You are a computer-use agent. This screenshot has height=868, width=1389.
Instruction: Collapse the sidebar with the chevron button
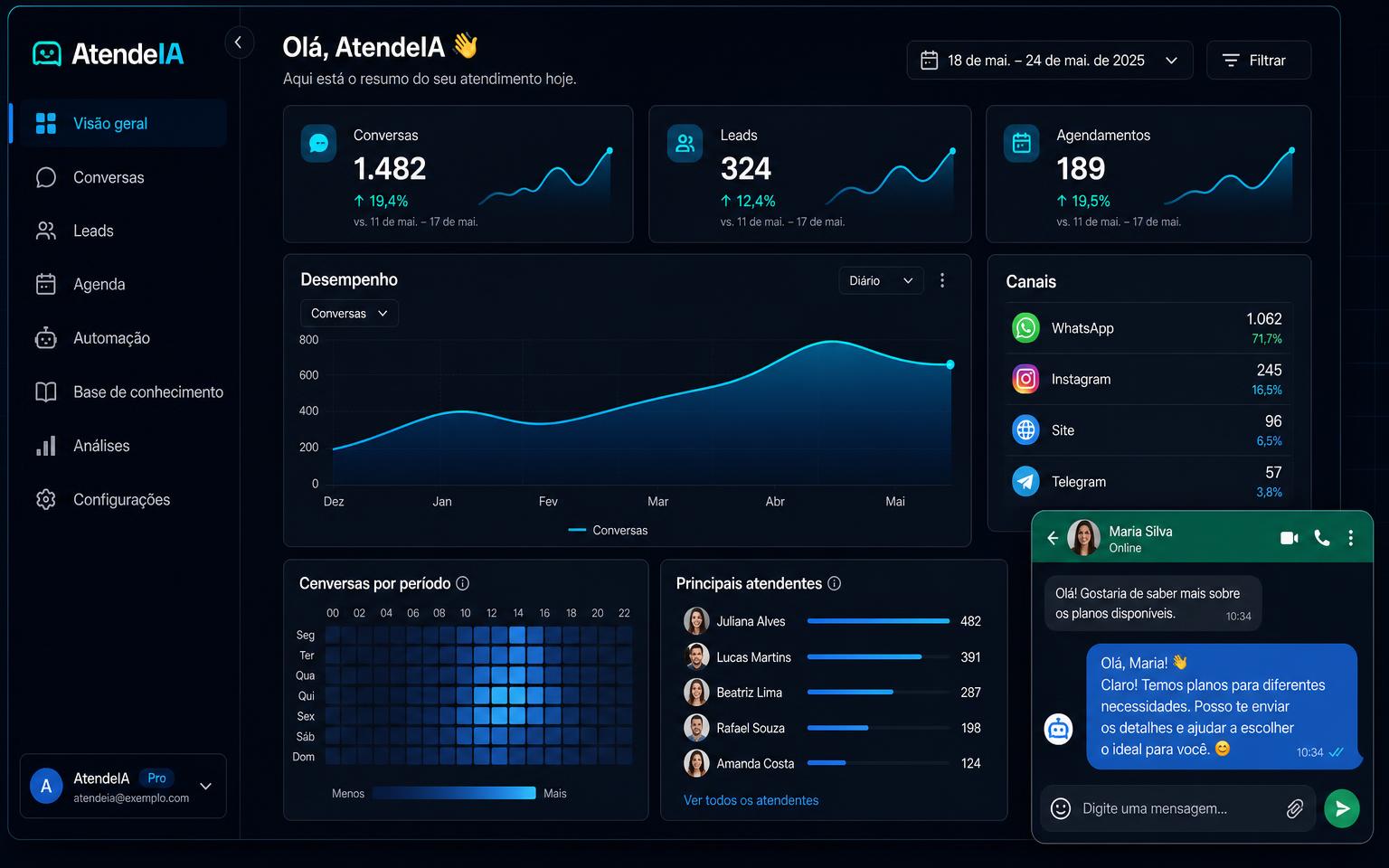coord(239,42)
